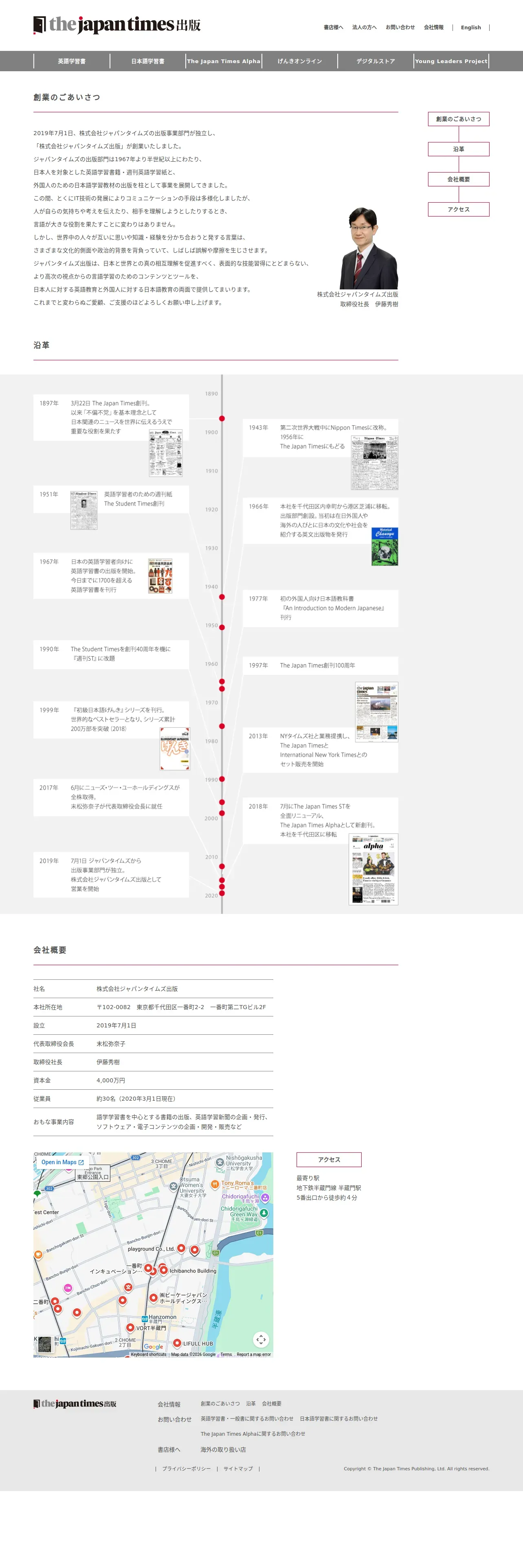Open the 英語学習書 navigation menu
The image size is (523, 1568).
coord(72,61)
